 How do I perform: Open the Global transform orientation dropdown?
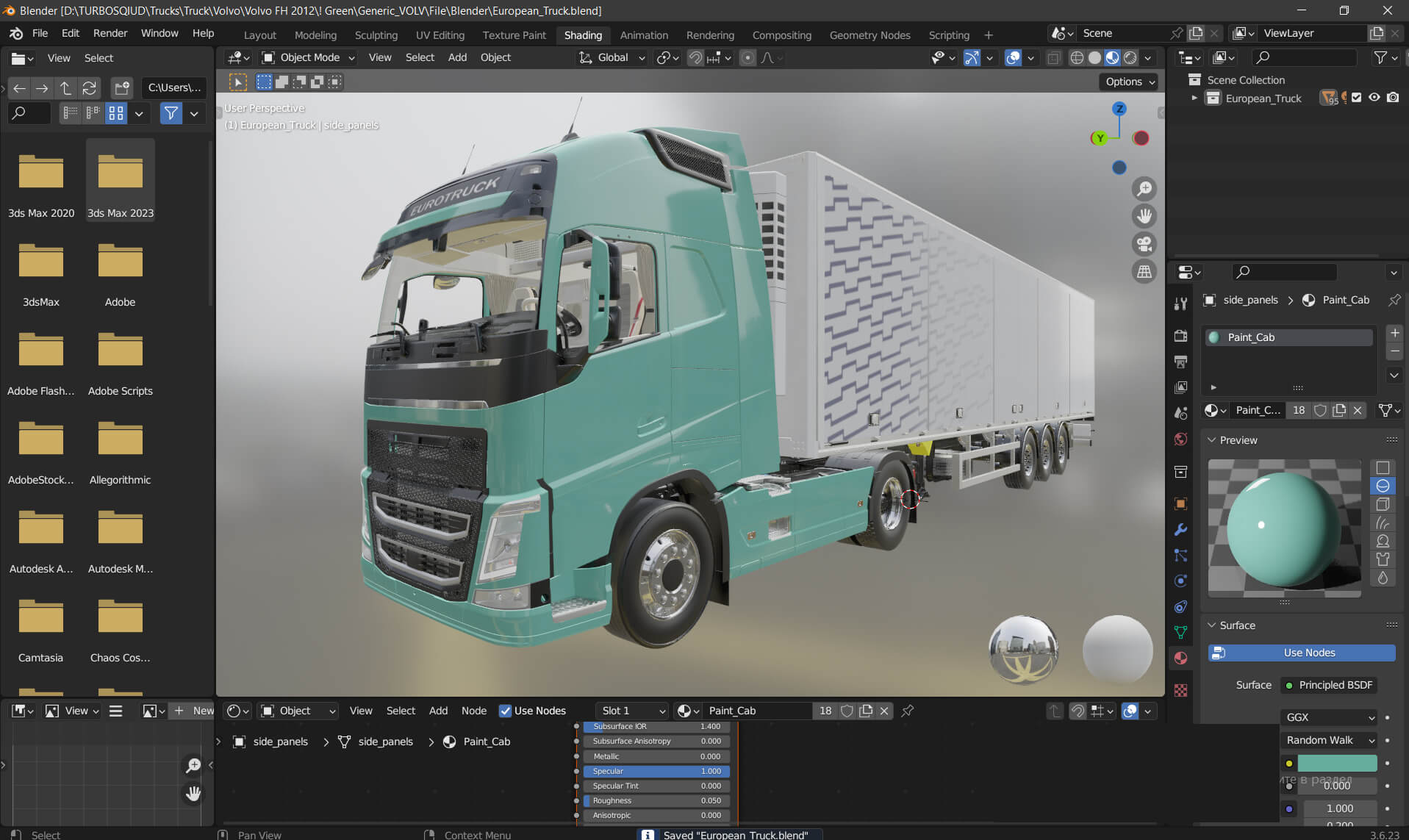point(612,57)
